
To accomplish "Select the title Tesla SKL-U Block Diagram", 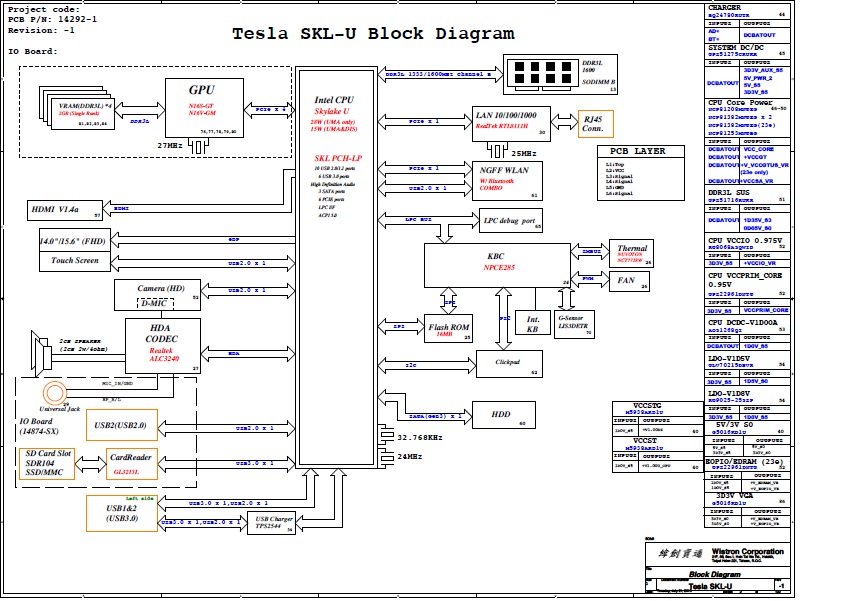I will click(373, 34).
